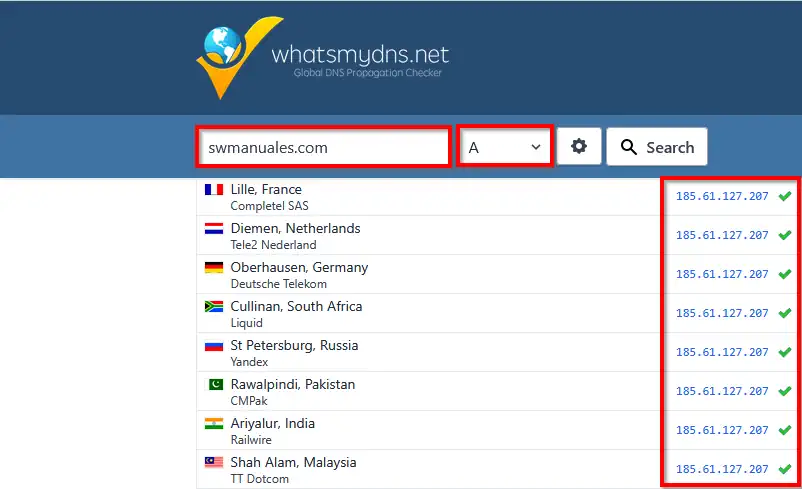
Task: Click the green checkmark in the Oberhausen row
Action: coord(785,274)
